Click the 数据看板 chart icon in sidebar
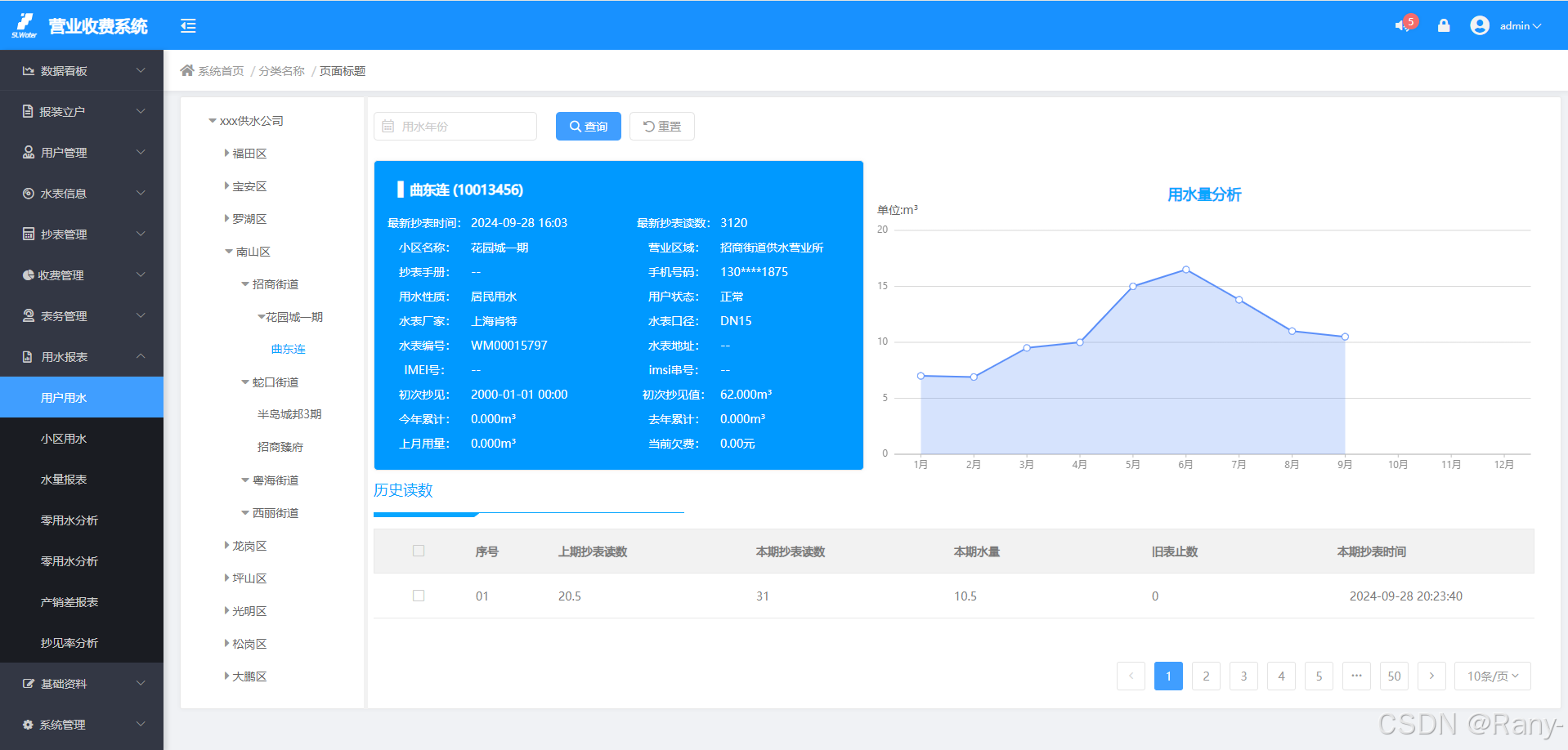 pyautogui.click(x=29, y=71)
